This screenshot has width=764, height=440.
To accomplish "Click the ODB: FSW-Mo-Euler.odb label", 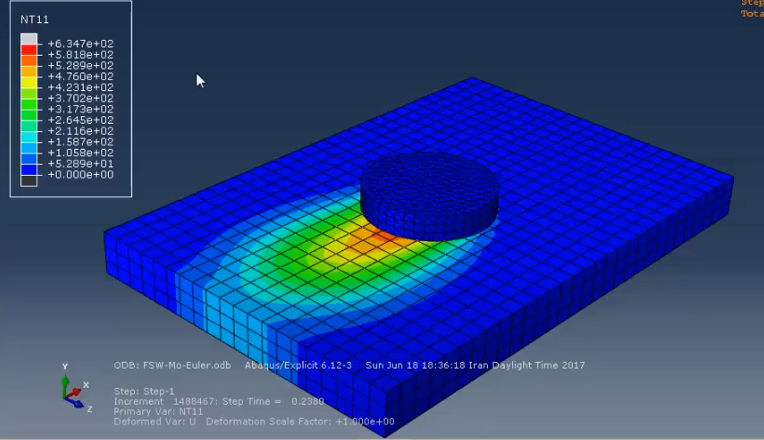I will click(172, 365).
